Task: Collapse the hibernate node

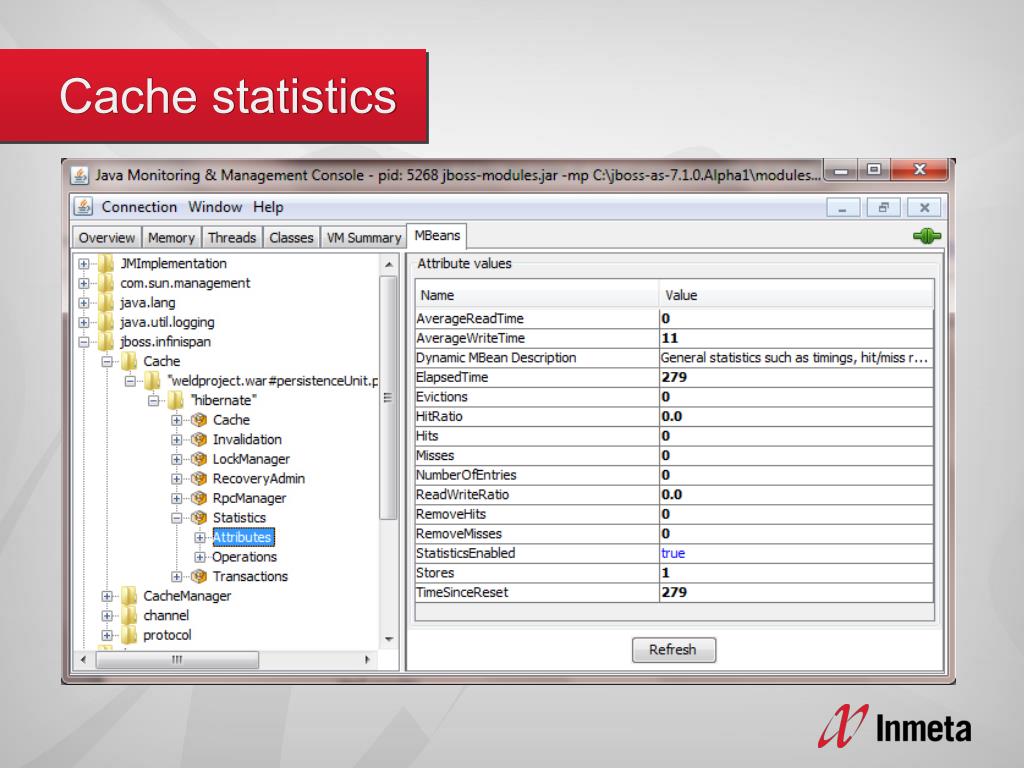Action: (x=153, y=400)
